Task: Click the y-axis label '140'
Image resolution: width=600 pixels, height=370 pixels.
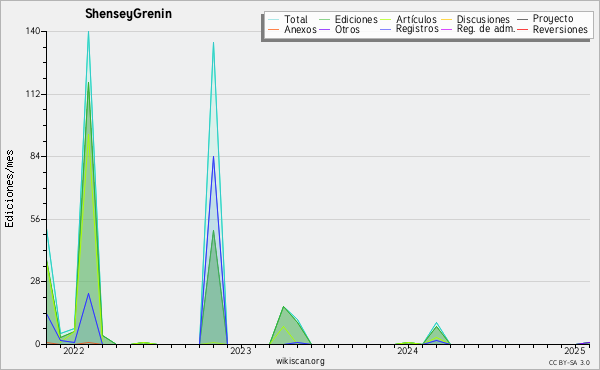Action: pos(33,31)
